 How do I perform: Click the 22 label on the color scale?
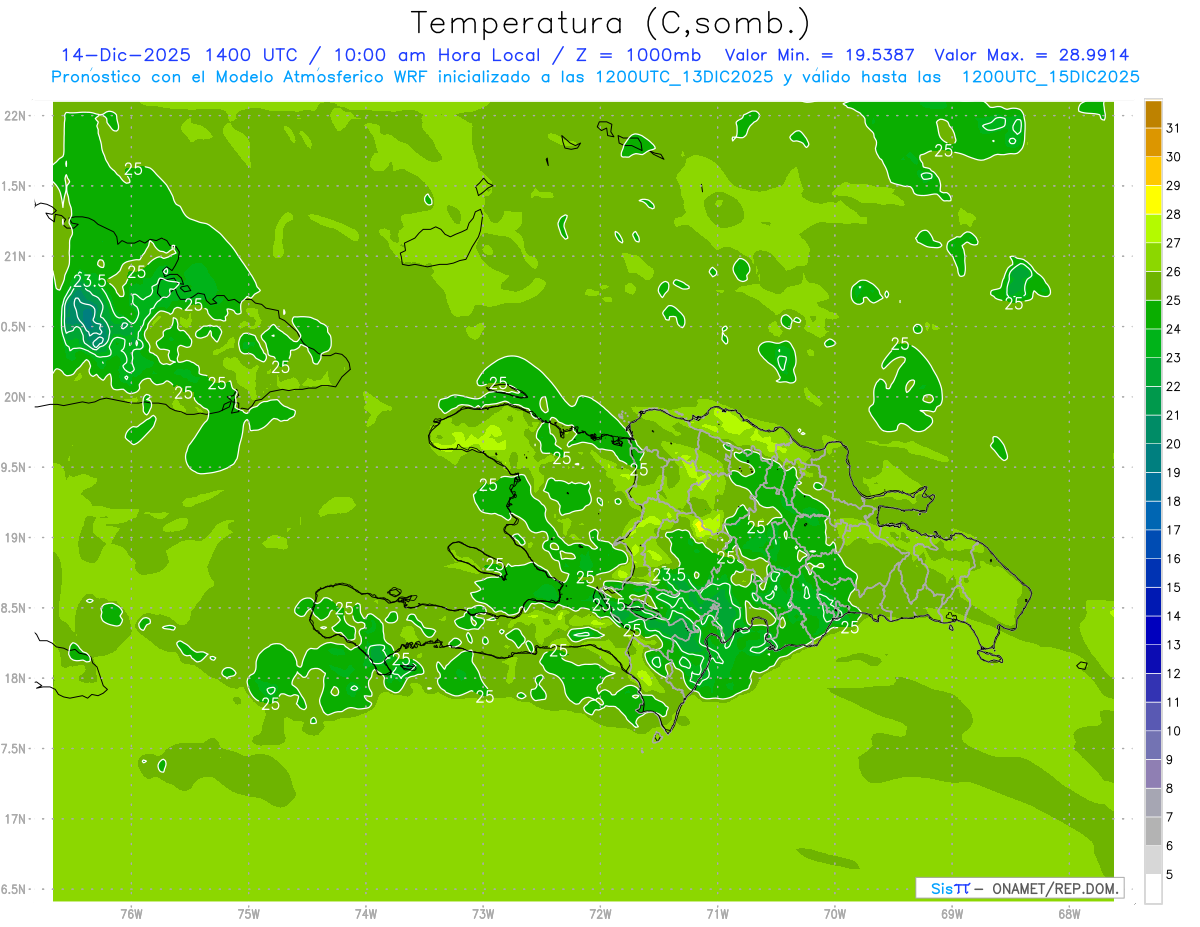point(1173,386)
